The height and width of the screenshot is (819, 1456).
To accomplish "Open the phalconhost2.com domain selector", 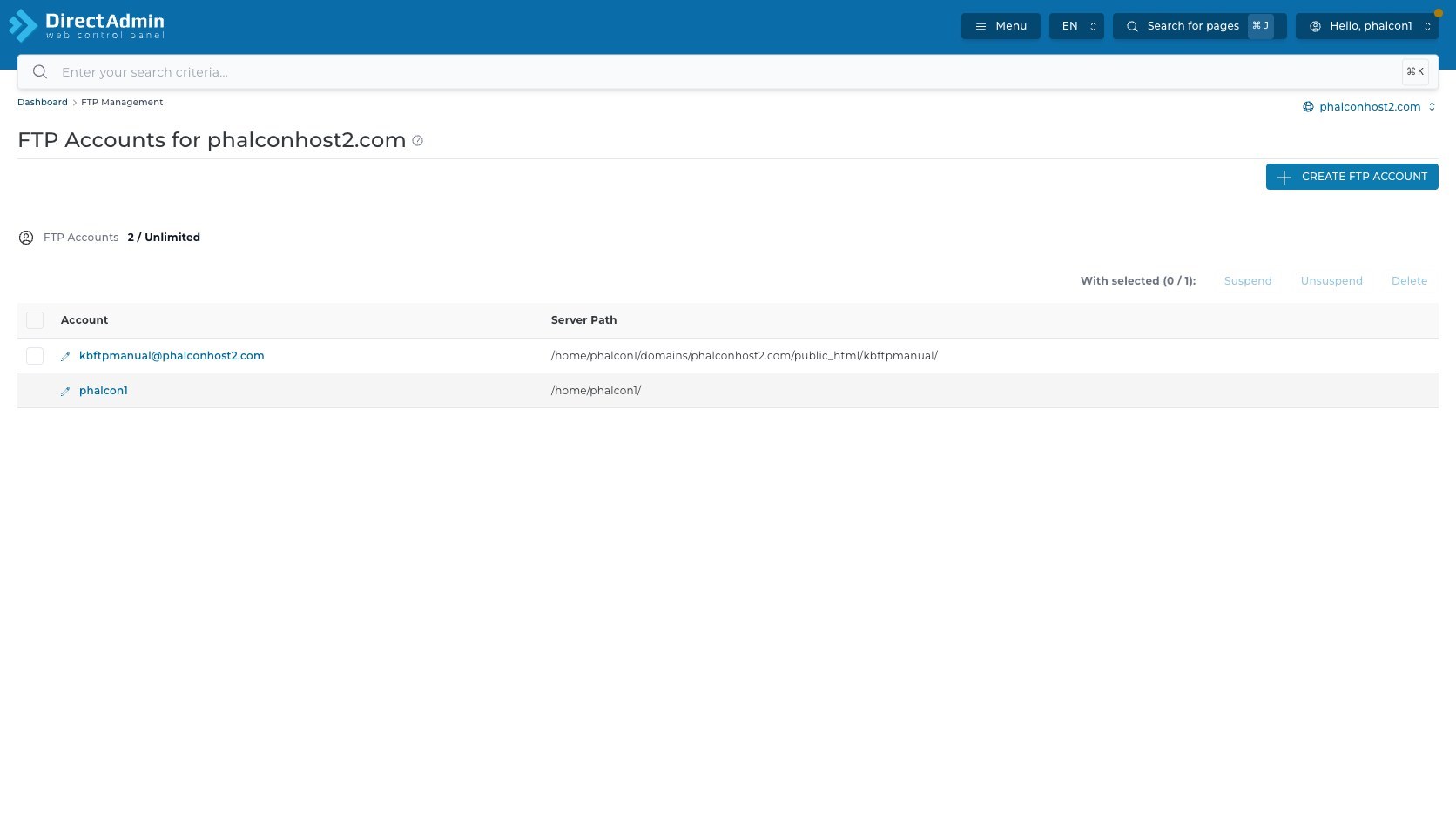I will (x=1370, y=107).
